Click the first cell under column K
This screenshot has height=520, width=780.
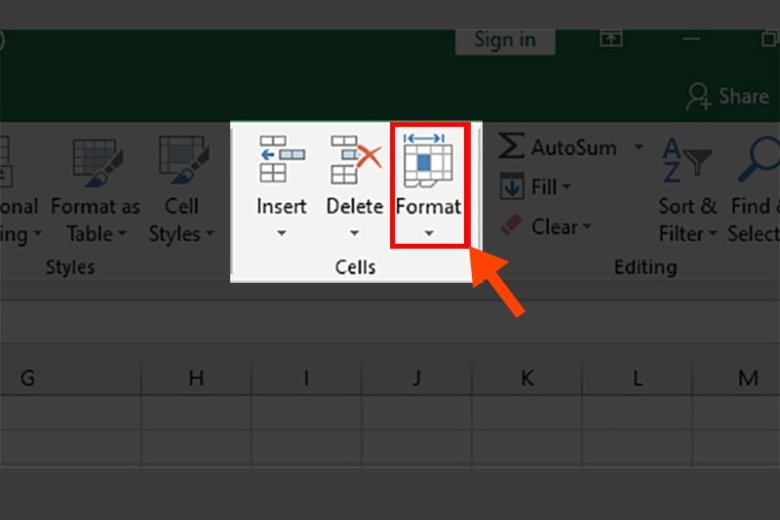(527, 413)
